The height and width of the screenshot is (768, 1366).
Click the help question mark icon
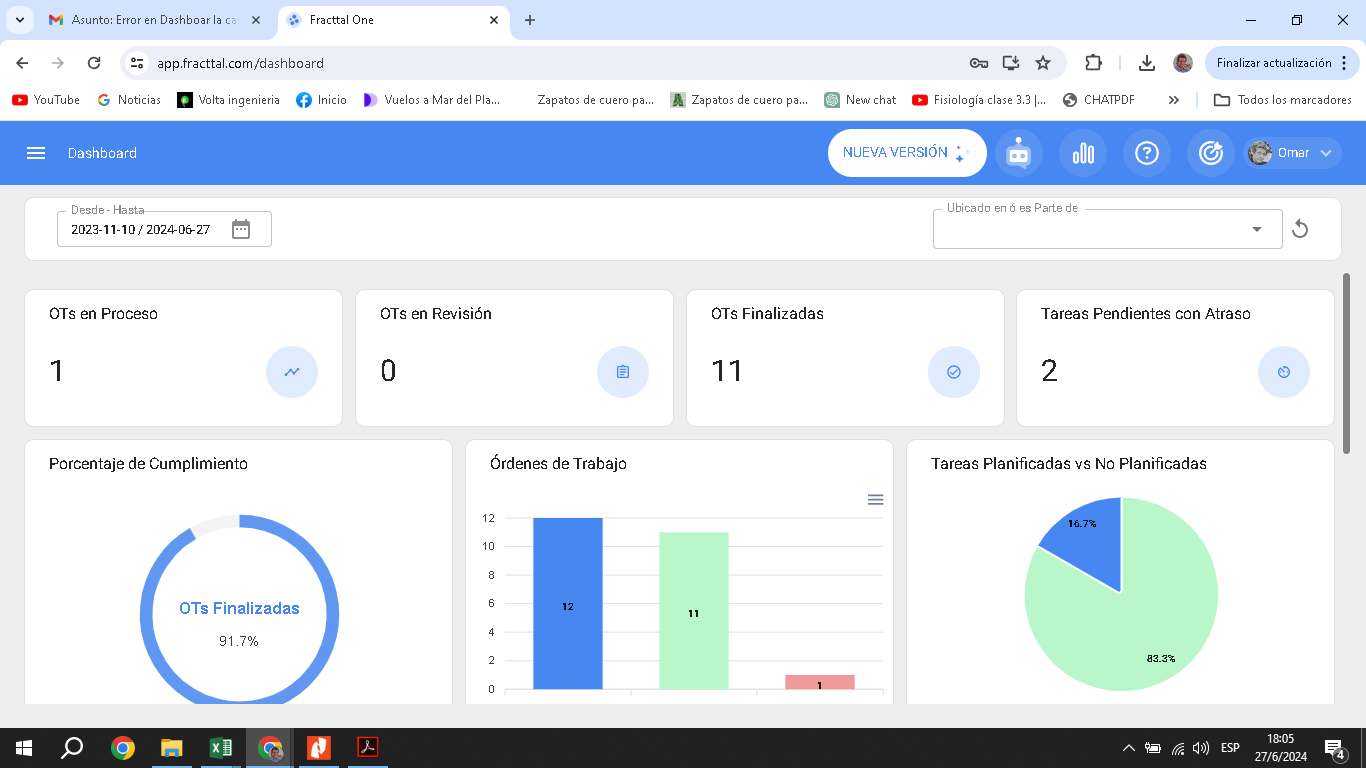coord(1147,153)
